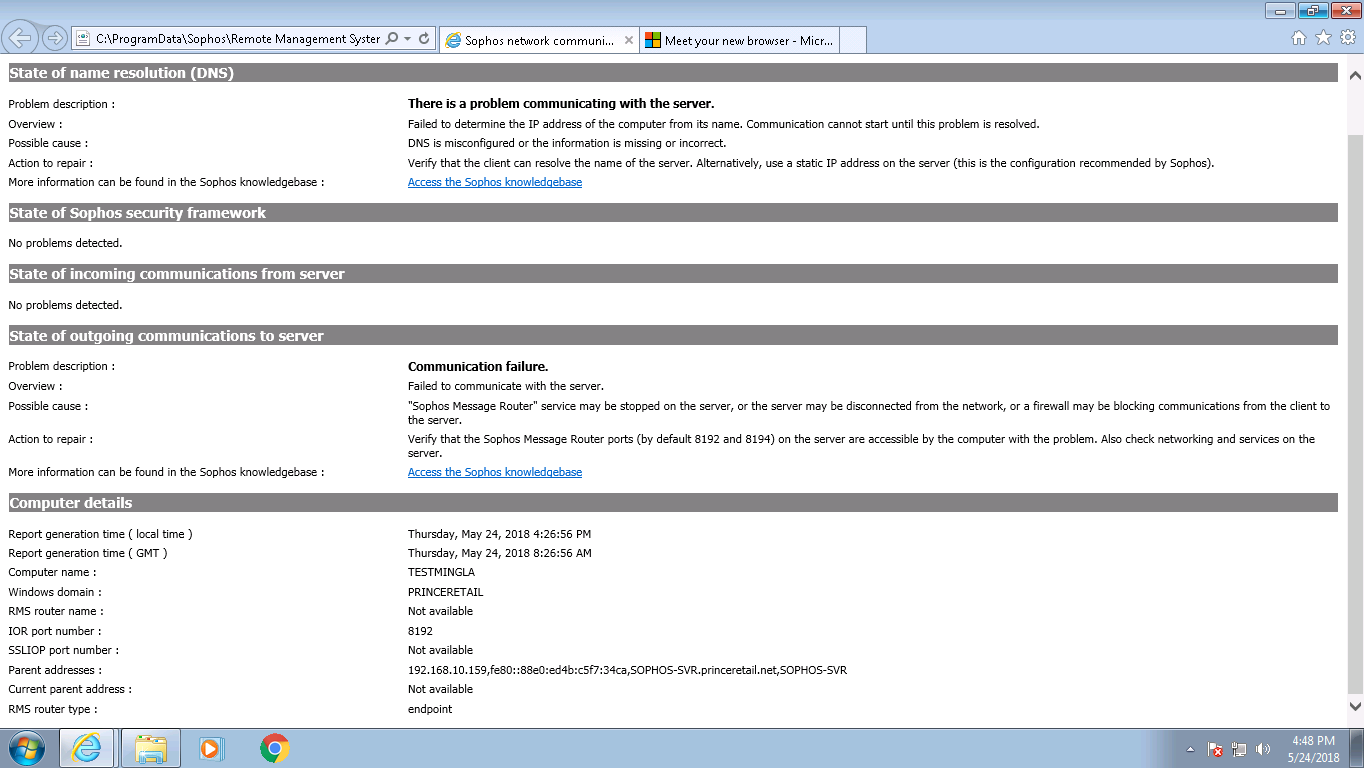Viewport: 1364px width, 768px height.
Task: Open the Home page icon
Action: pos(1299,38)
